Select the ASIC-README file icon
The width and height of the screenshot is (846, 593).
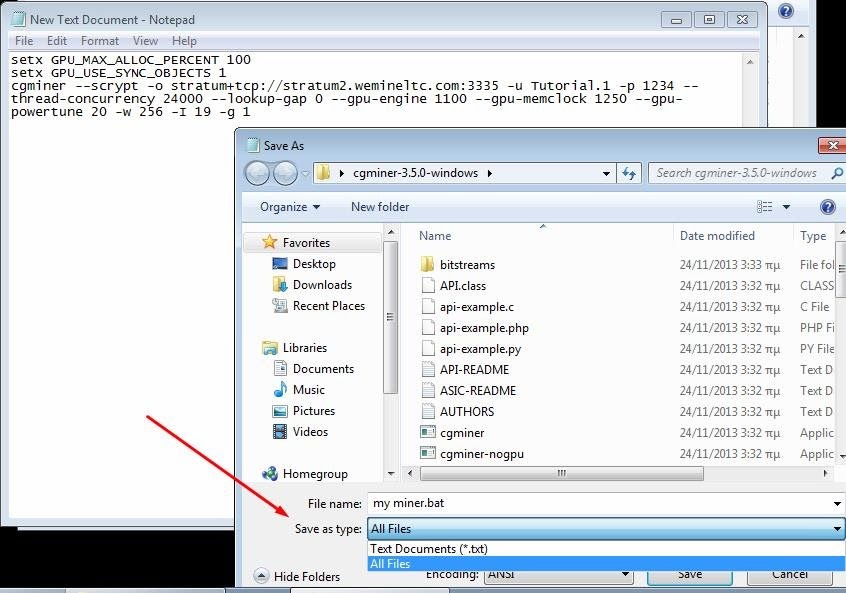(x=428, y=391)
